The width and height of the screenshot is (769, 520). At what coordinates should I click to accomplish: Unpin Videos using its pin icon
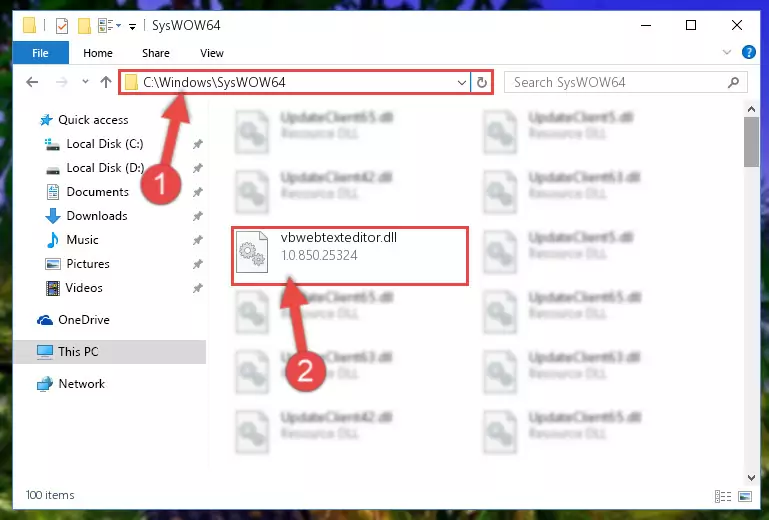[x=197, y=288]
